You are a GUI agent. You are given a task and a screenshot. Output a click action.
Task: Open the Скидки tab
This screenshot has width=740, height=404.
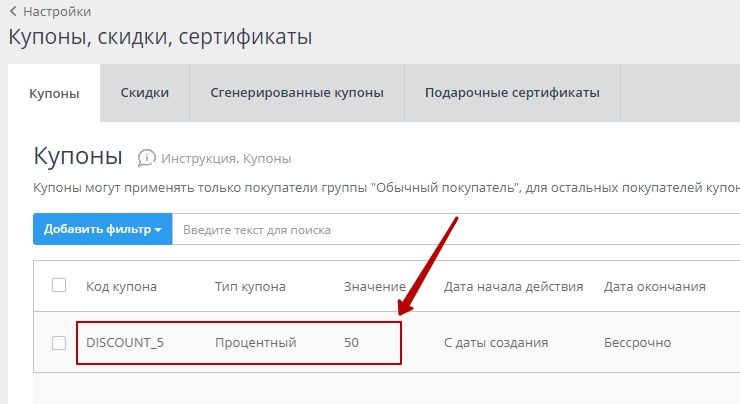(x=145, y=93)
